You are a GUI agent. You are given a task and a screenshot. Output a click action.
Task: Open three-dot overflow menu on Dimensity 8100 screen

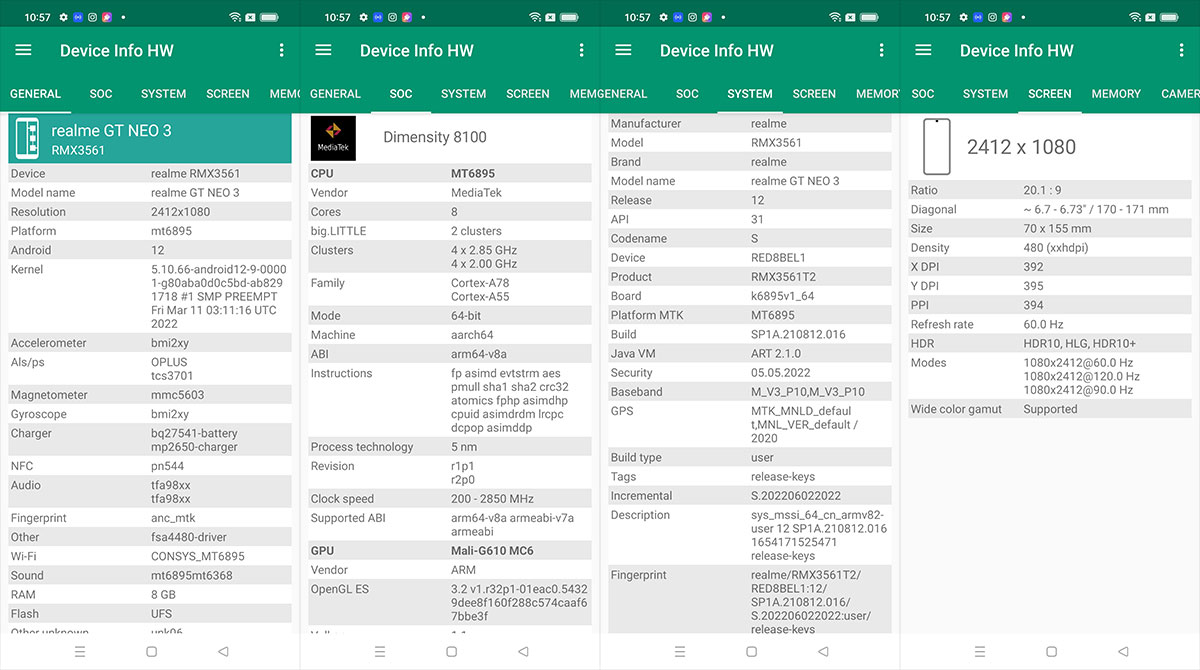pos(582,50)
